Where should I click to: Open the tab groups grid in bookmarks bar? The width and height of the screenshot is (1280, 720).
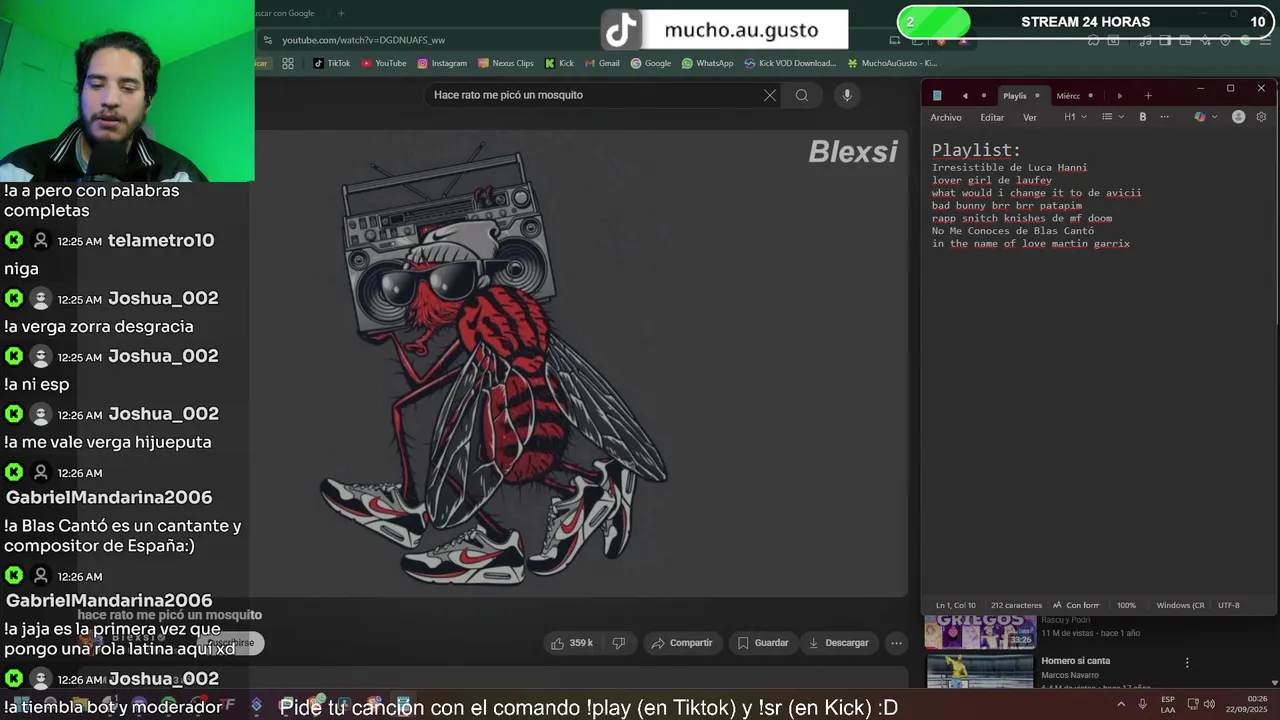click(288, 63)
